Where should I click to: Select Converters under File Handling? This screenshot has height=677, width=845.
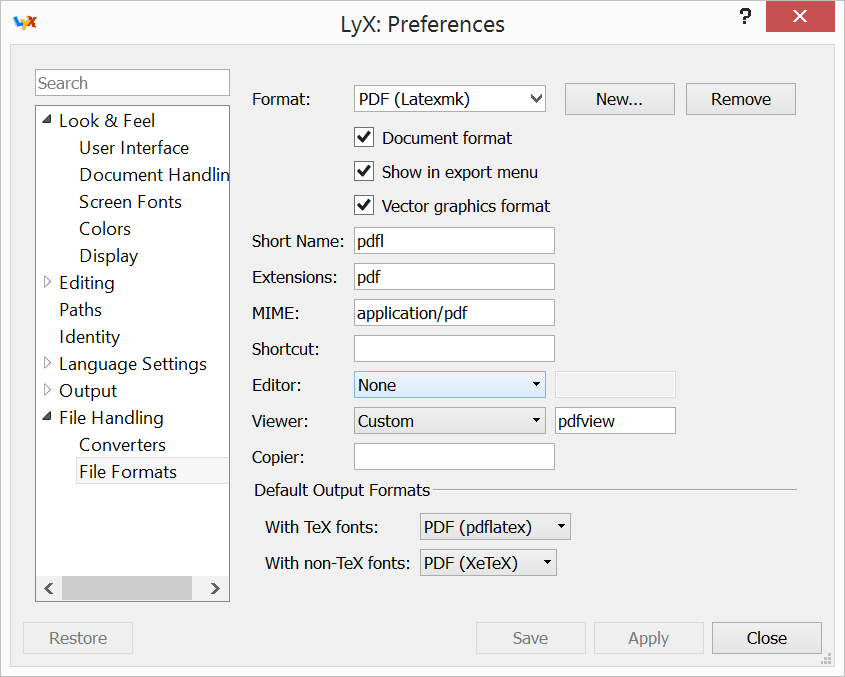click(122, 445)
